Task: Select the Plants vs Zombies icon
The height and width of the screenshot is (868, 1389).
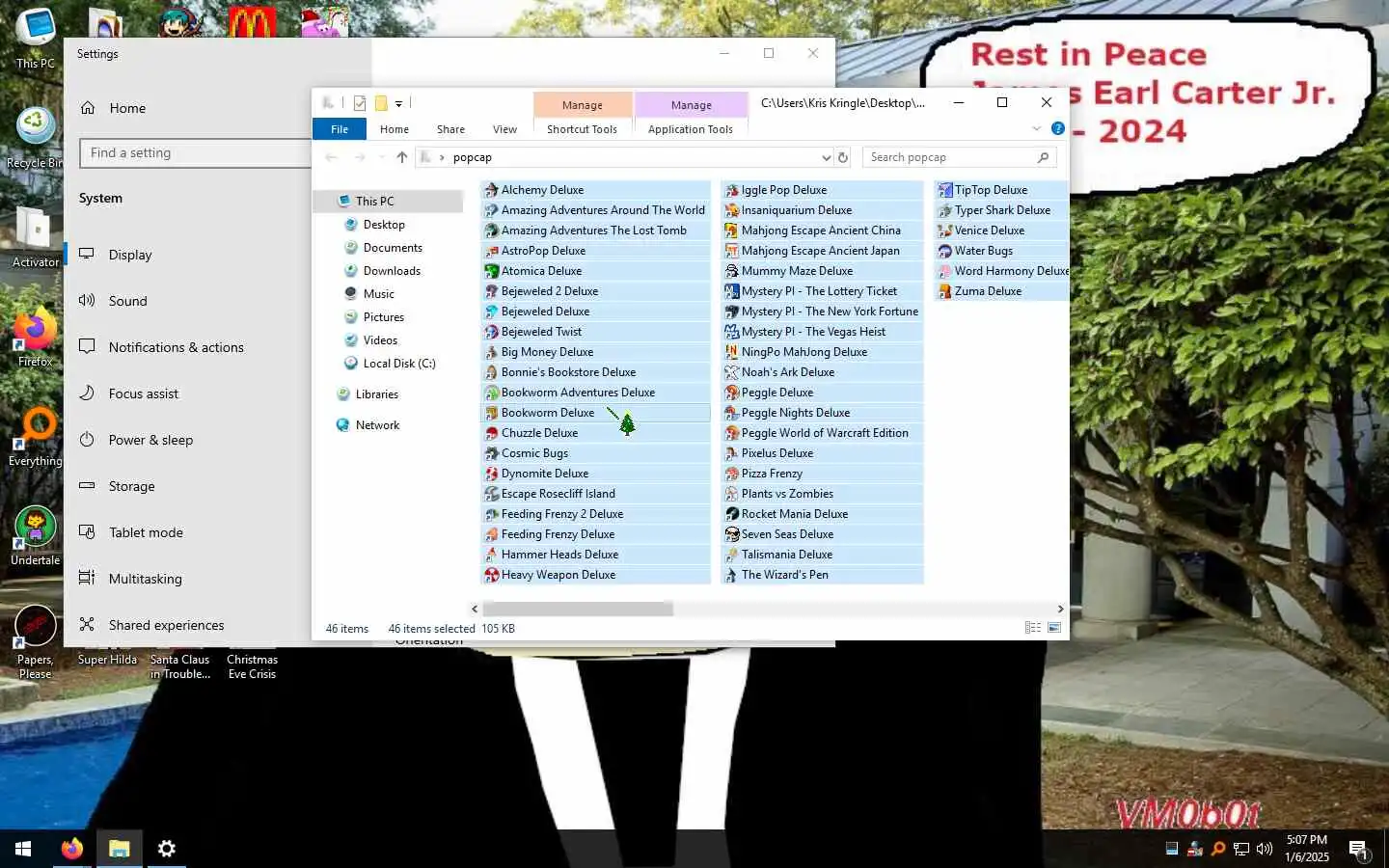Action: 732,494
